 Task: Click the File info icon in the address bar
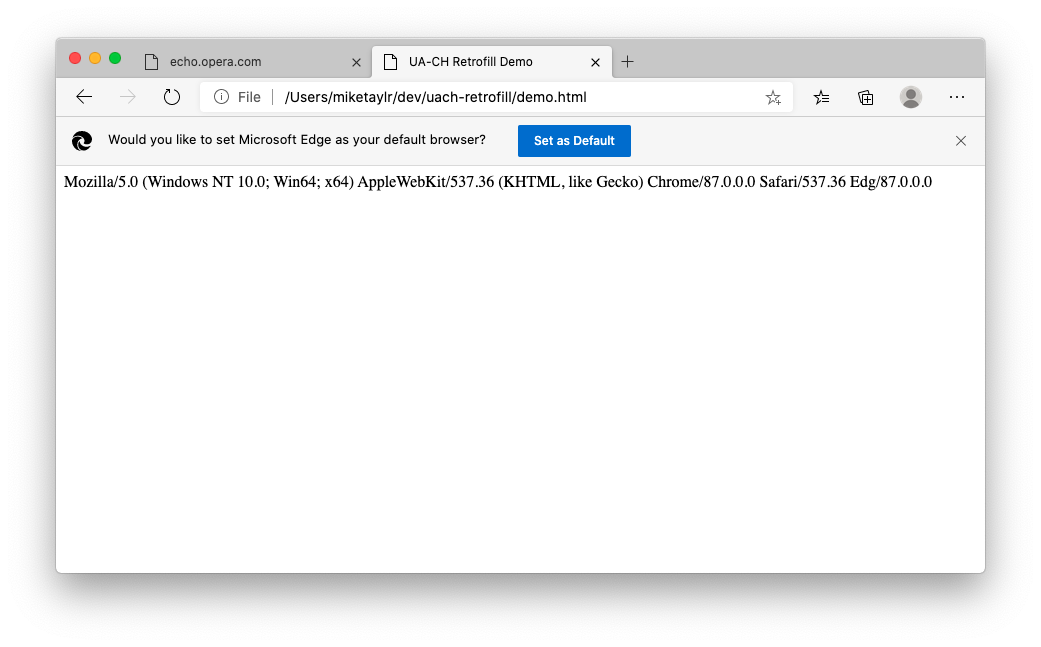pyautogui.click(x=220, y=97)
